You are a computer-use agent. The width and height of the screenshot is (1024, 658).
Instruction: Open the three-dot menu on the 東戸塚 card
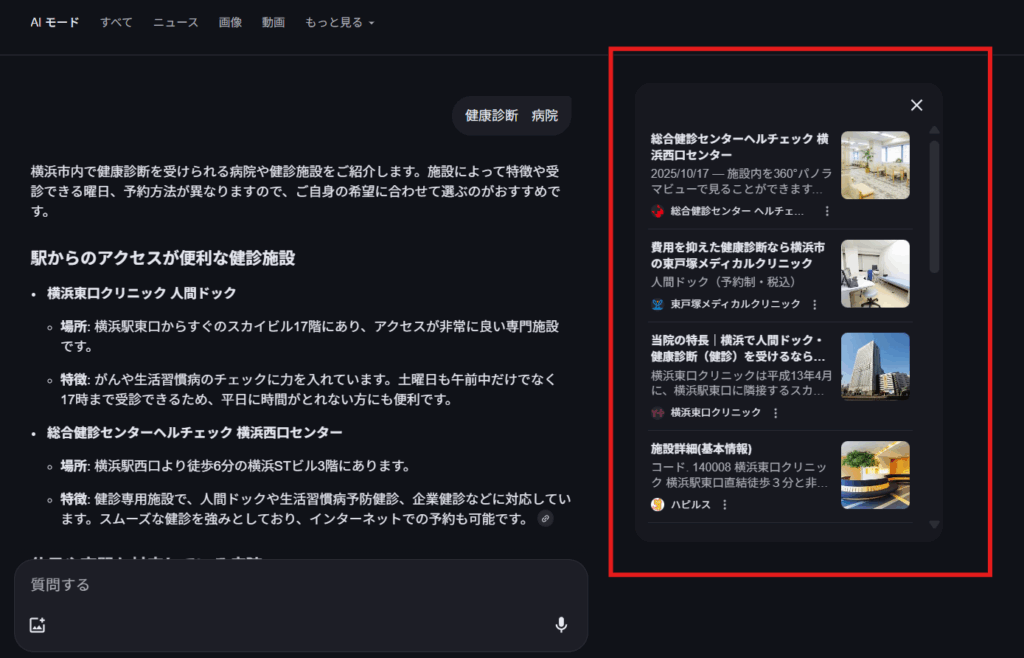pos(817,304)
